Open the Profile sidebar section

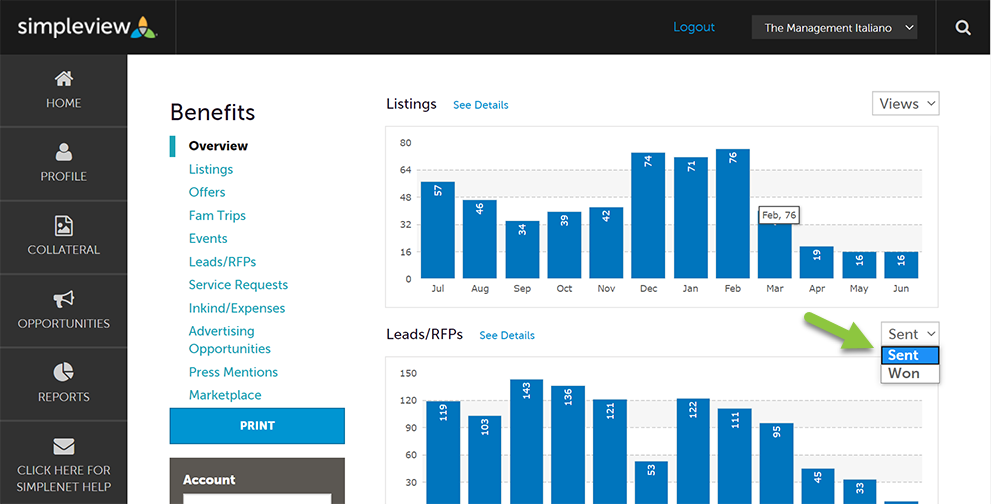pyautogui.click(x=63, y=164)
